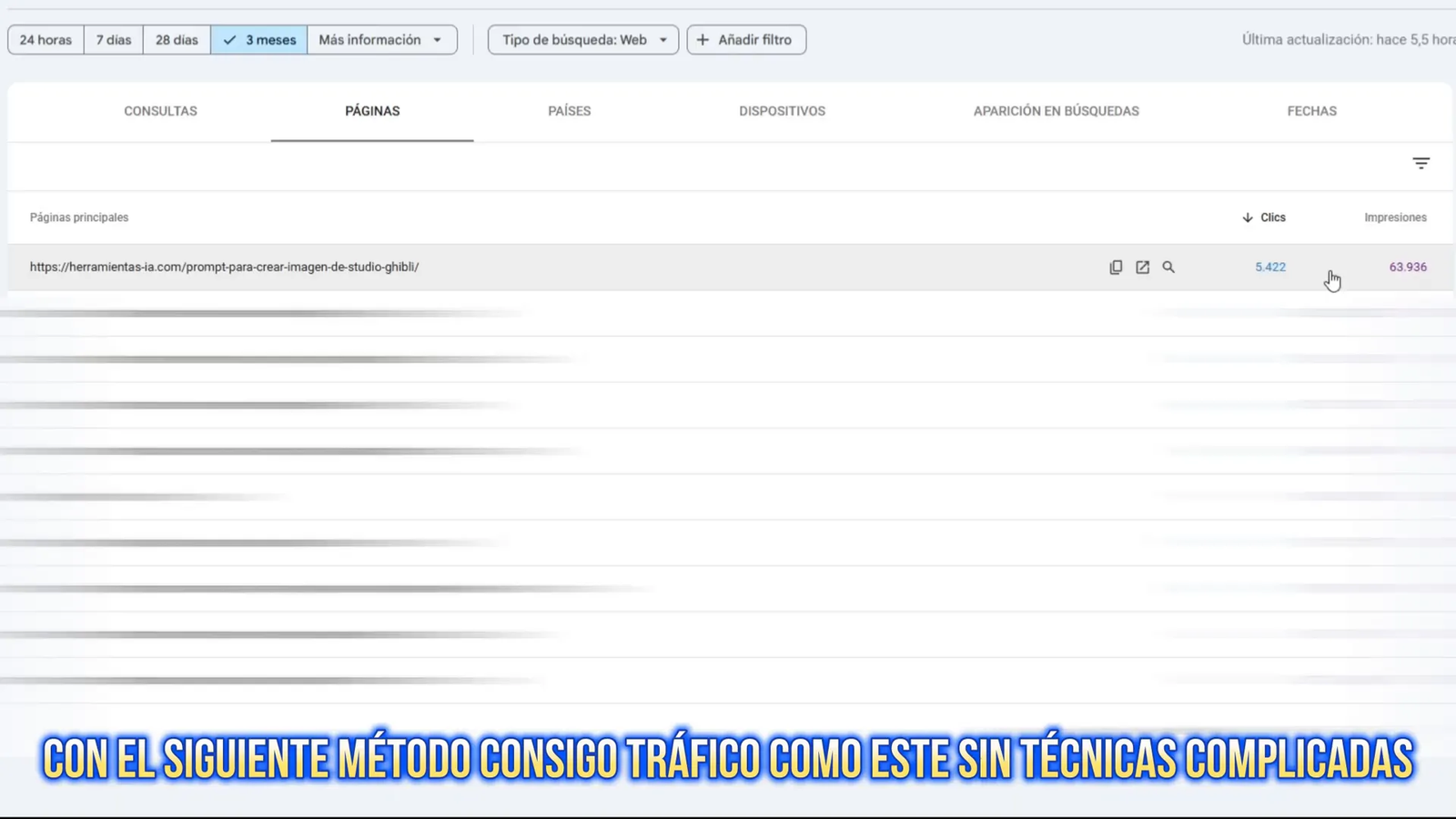The image size is (1456, 819).
Task: Switch to the CONSULTAS tab
Action: [160, 111]
